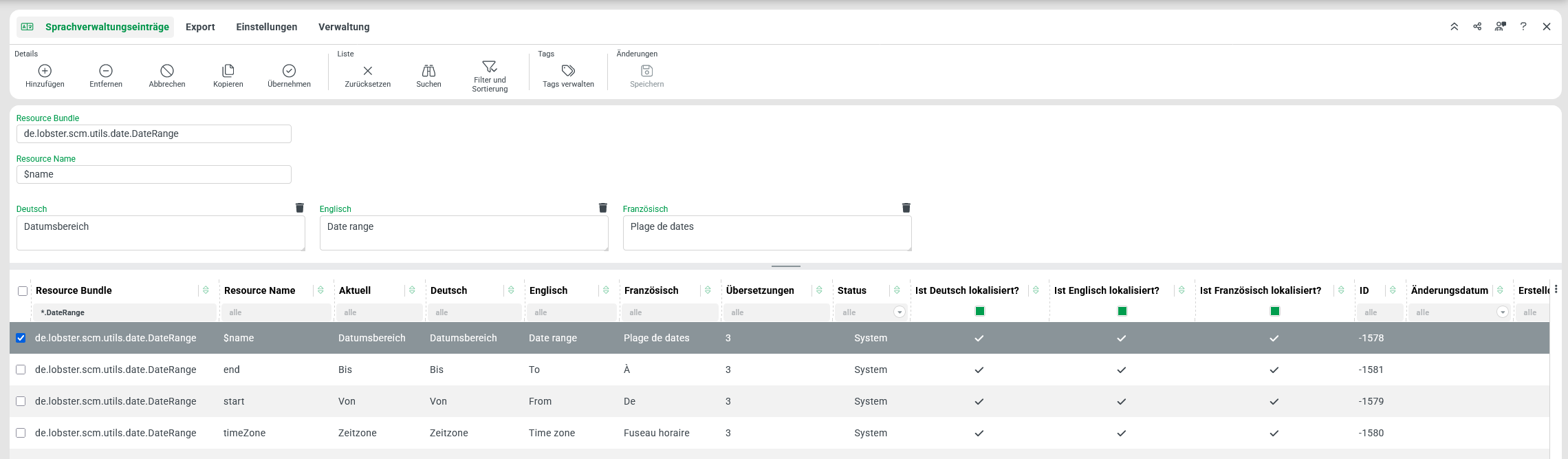Click the Resource Name column filter field

(x=277, y=312)
